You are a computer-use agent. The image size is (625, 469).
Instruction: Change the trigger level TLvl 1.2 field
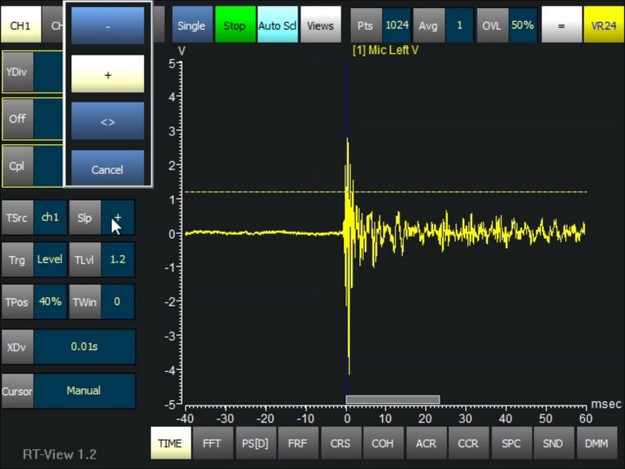coord(118,259)
